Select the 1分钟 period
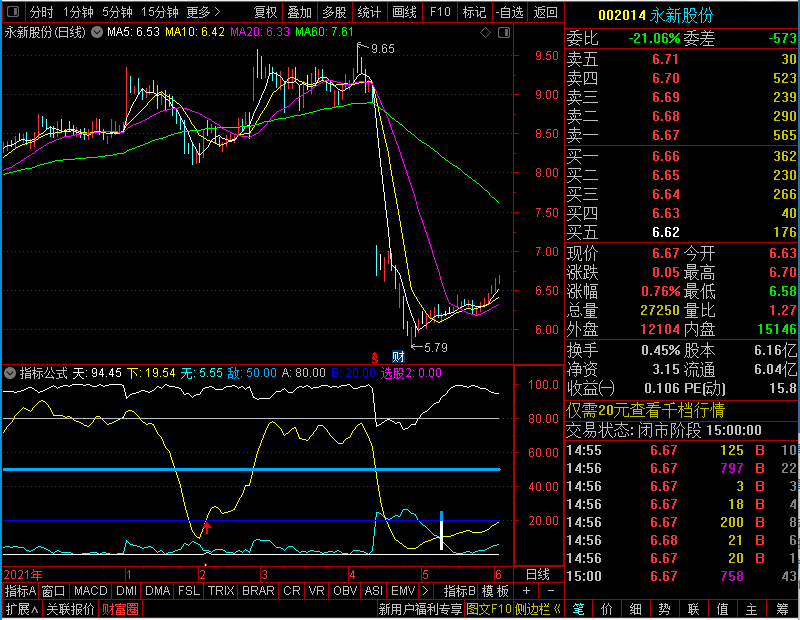 pos(78,12)
